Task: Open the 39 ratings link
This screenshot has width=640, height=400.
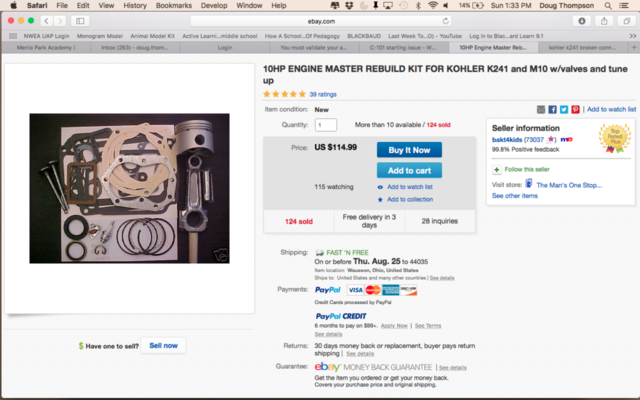Action: point(323,94)
